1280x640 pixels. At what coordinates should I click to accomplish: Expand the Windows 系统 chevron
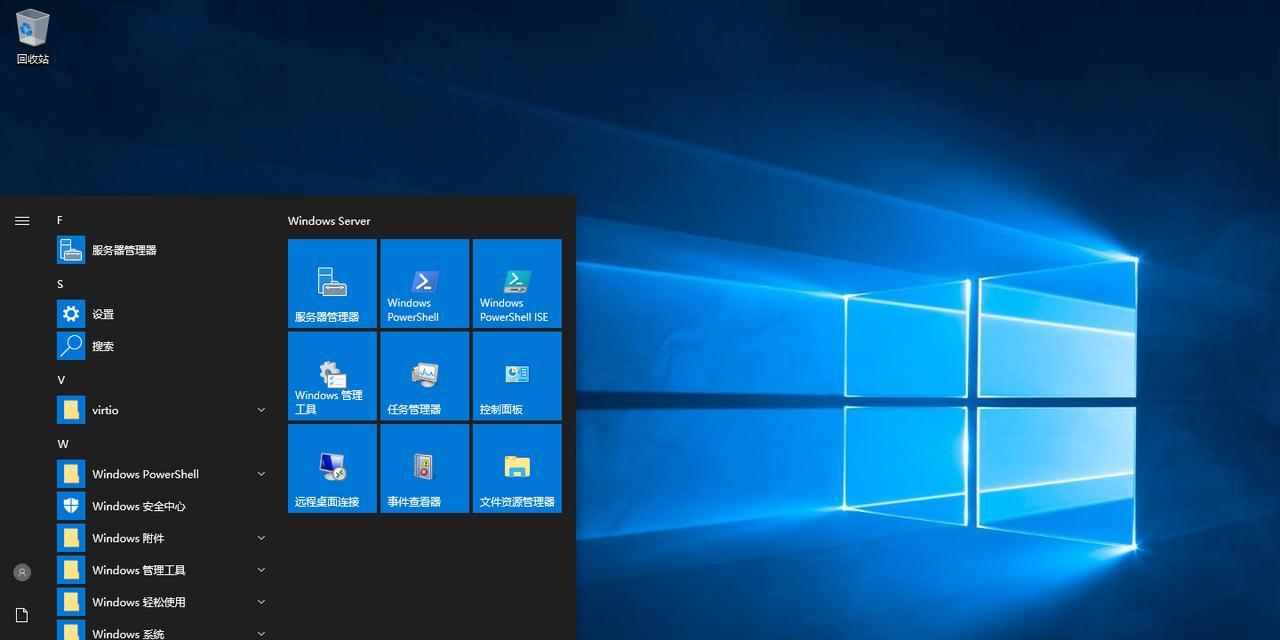point(261,633)
